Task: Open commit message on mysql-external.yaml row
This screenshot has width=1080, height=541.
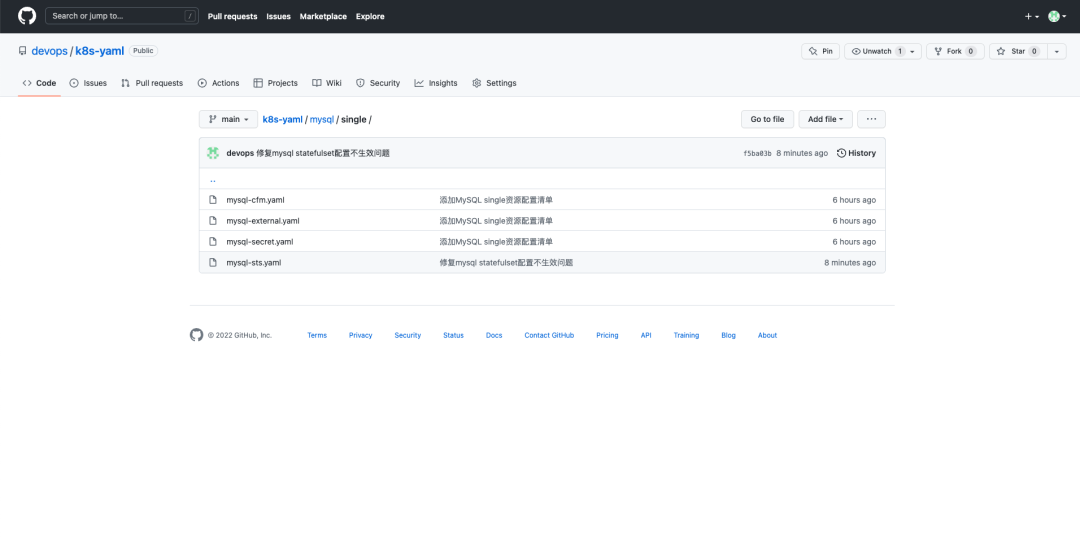Action: 496,221
